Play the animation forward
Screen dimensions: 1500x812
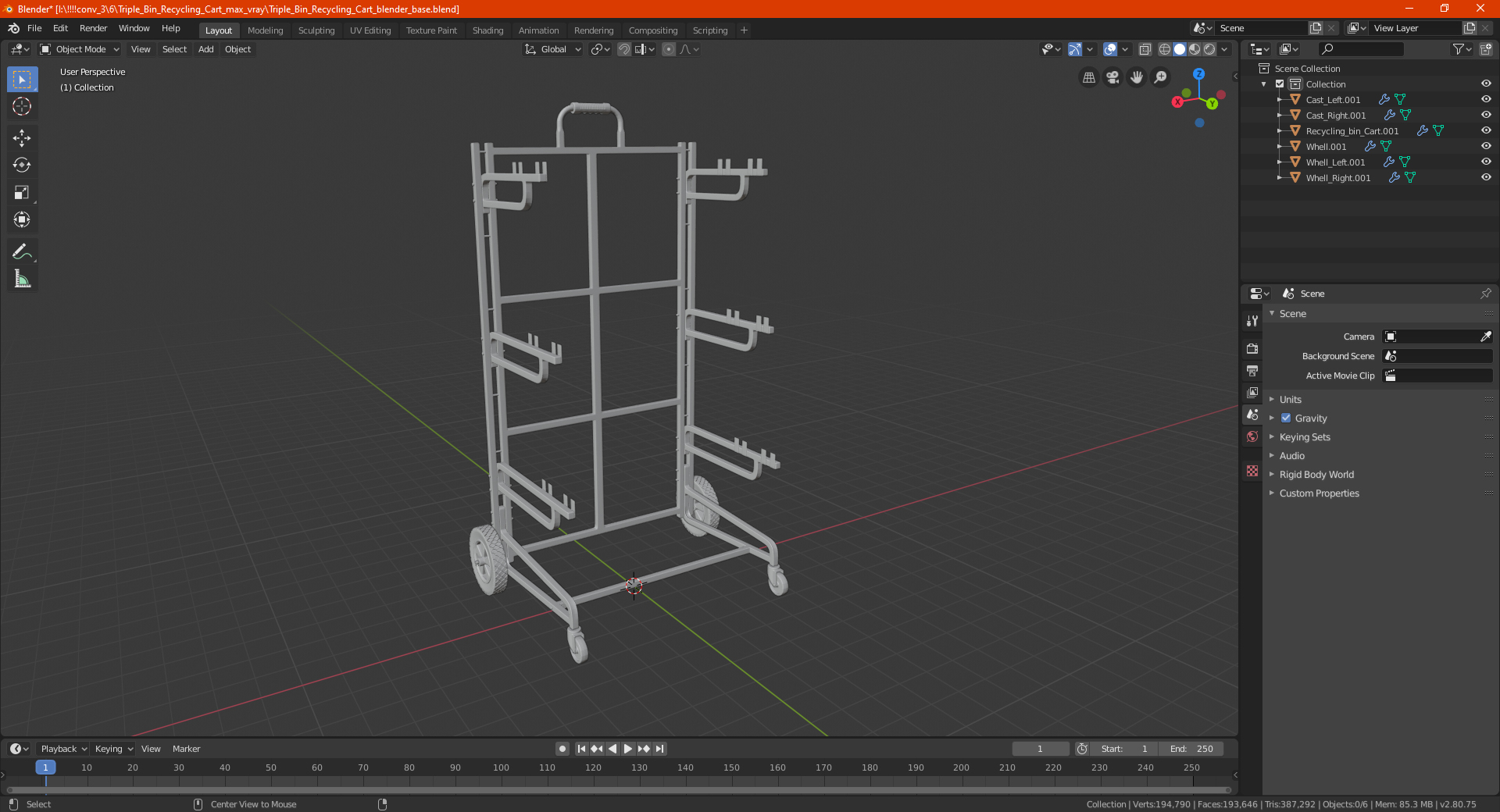[x=628, y=749]
